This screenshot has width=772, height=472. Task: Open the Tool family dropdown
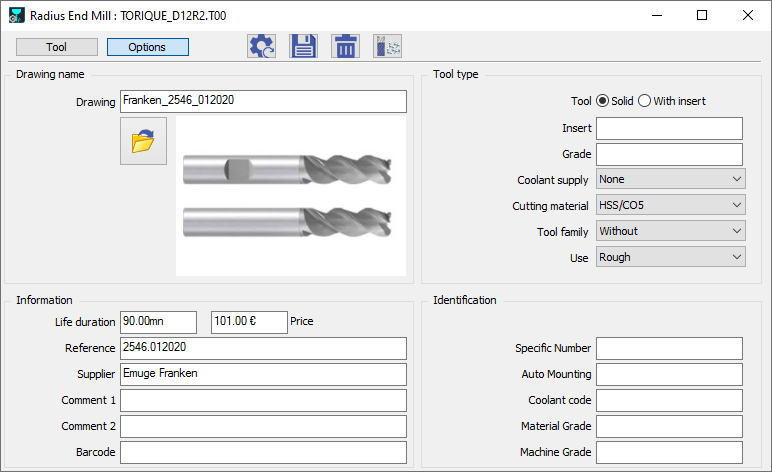tap(670, 231)
